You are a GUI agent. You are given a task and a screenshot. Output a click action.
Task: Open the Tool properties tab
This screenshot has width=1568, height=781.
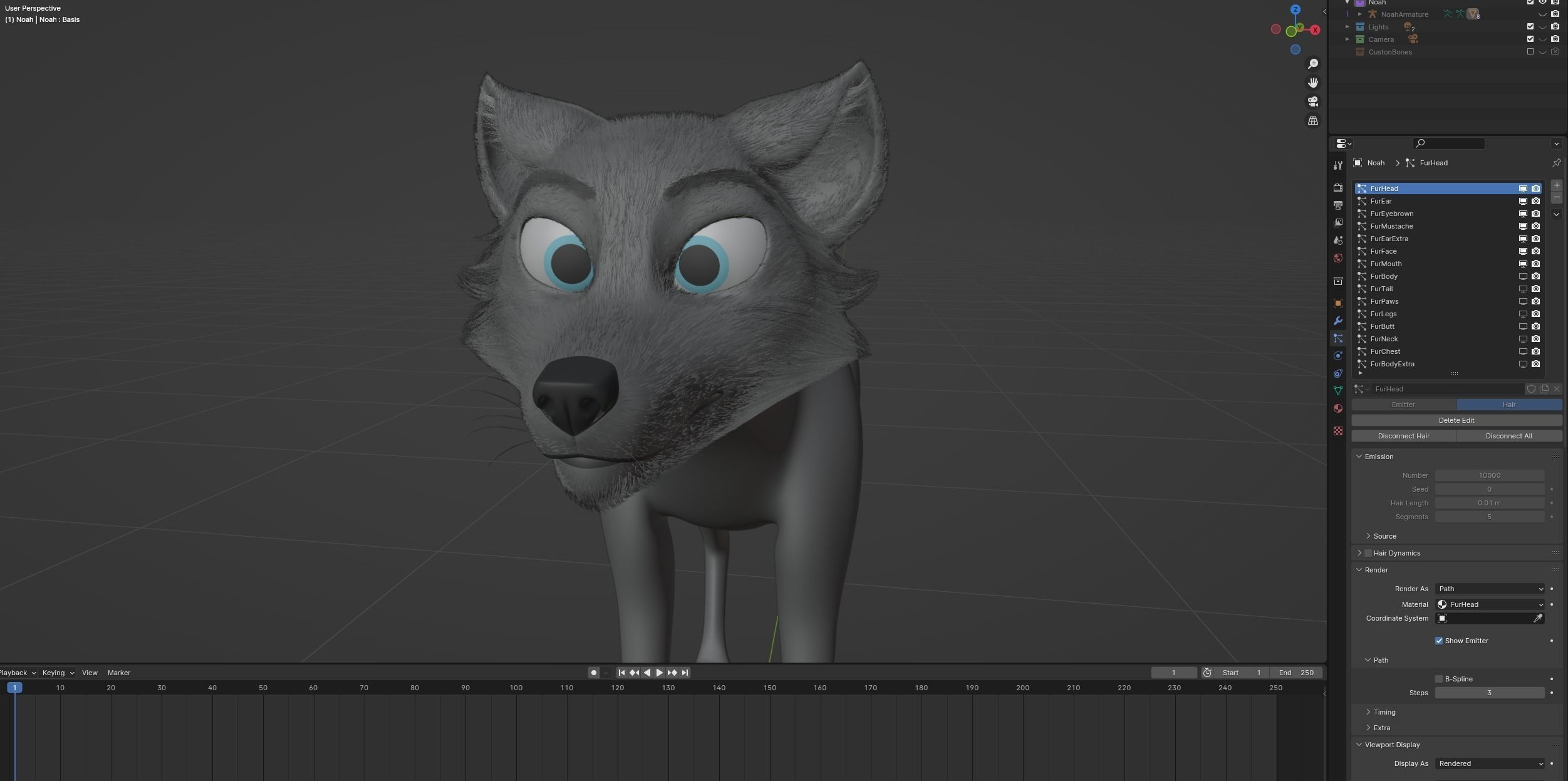pos(1337,165)
